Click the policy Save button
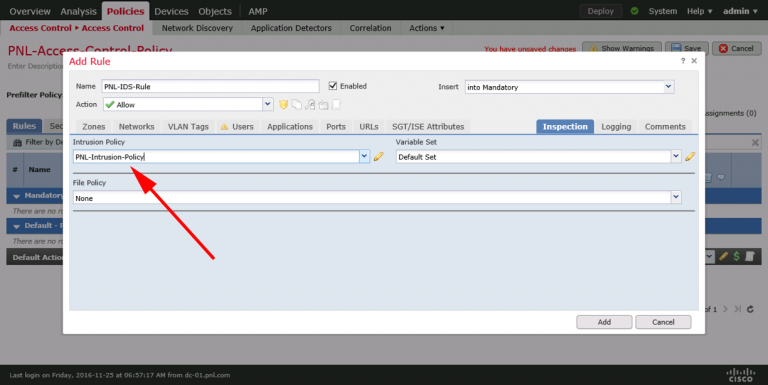 click(686, 48)
